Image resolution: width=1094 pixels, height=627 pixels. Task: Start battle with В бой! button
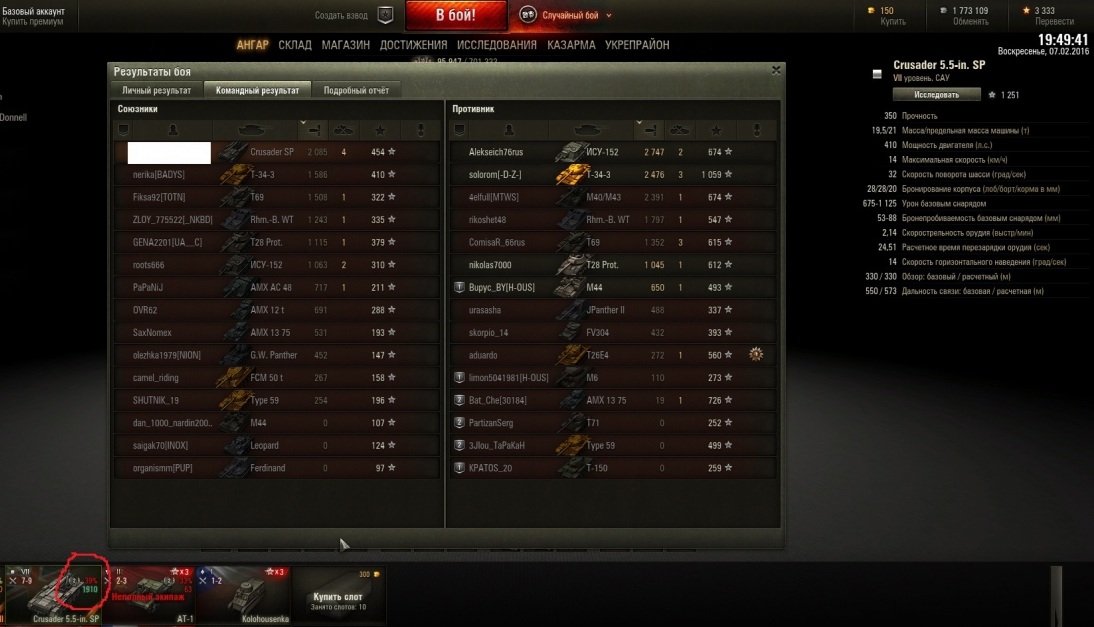click(x=456, y=15)
